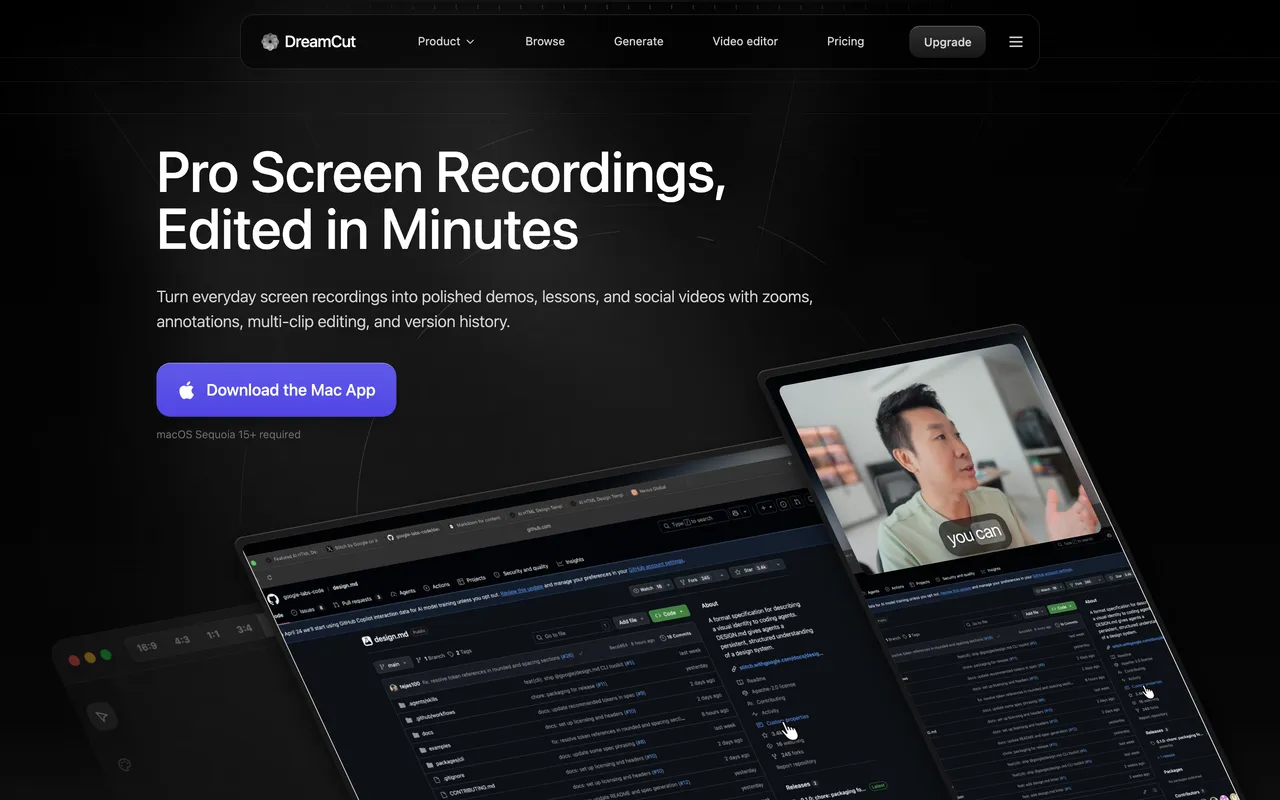The image size is (1280, 800).
Task: Pick the 1:1 aspect ratio option
Action: (213, 634)
